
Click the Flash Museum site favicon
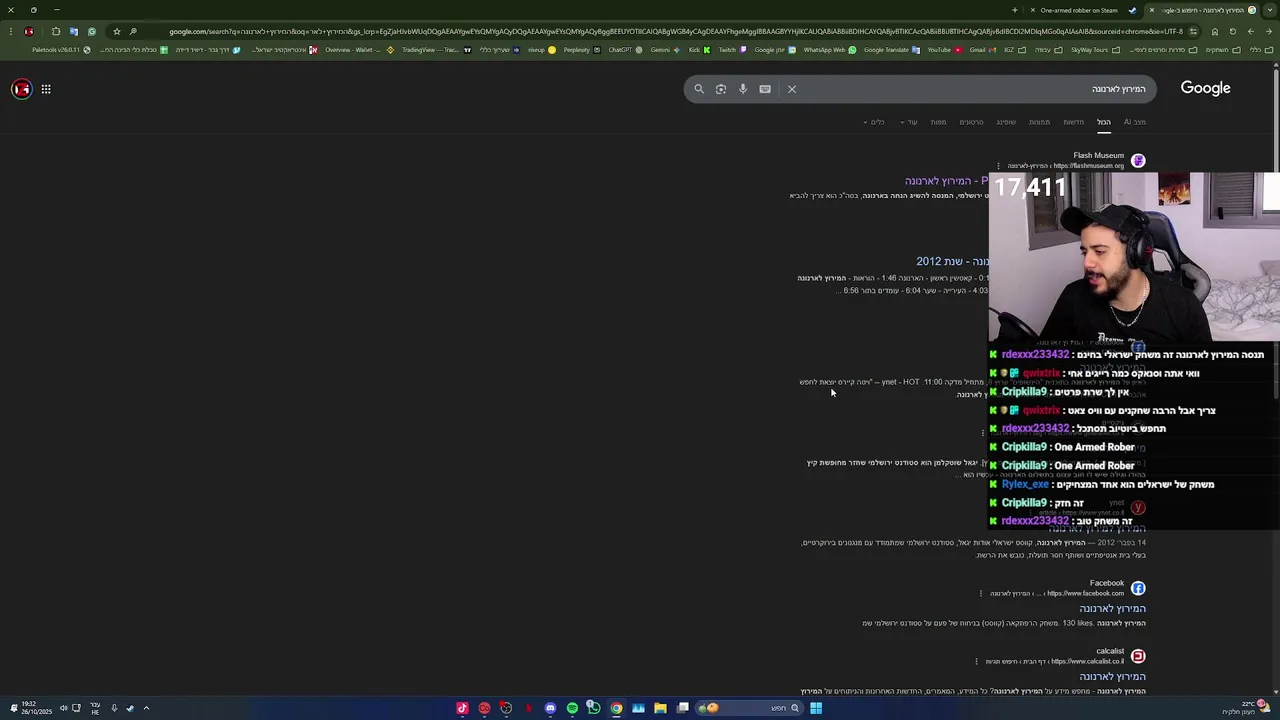coord(1138,160)
